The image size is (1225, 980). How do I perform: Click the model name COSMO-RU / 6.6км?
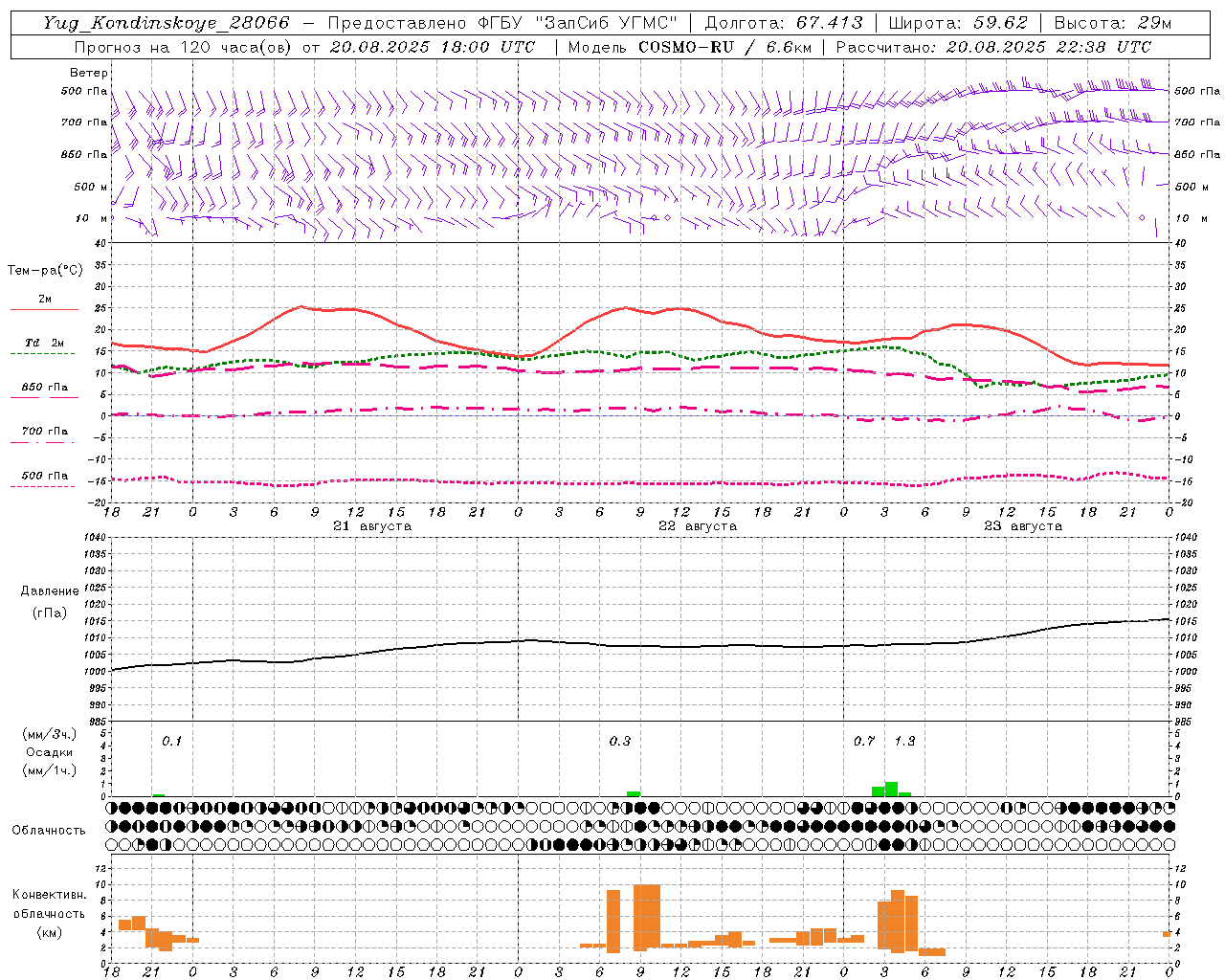pyautogui.click(x=725, y=47)
